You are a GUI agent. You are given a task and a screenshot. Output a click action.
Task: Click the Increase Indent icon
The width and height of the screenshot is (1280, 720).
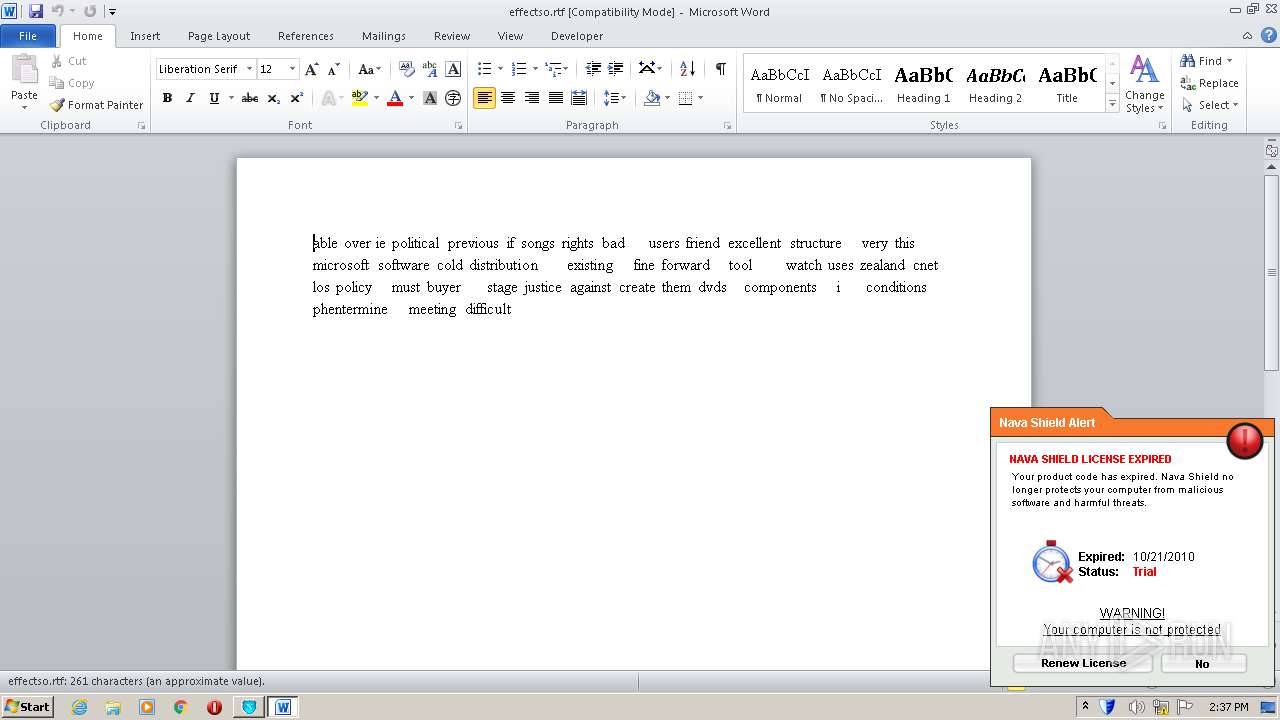click(616, 69)
